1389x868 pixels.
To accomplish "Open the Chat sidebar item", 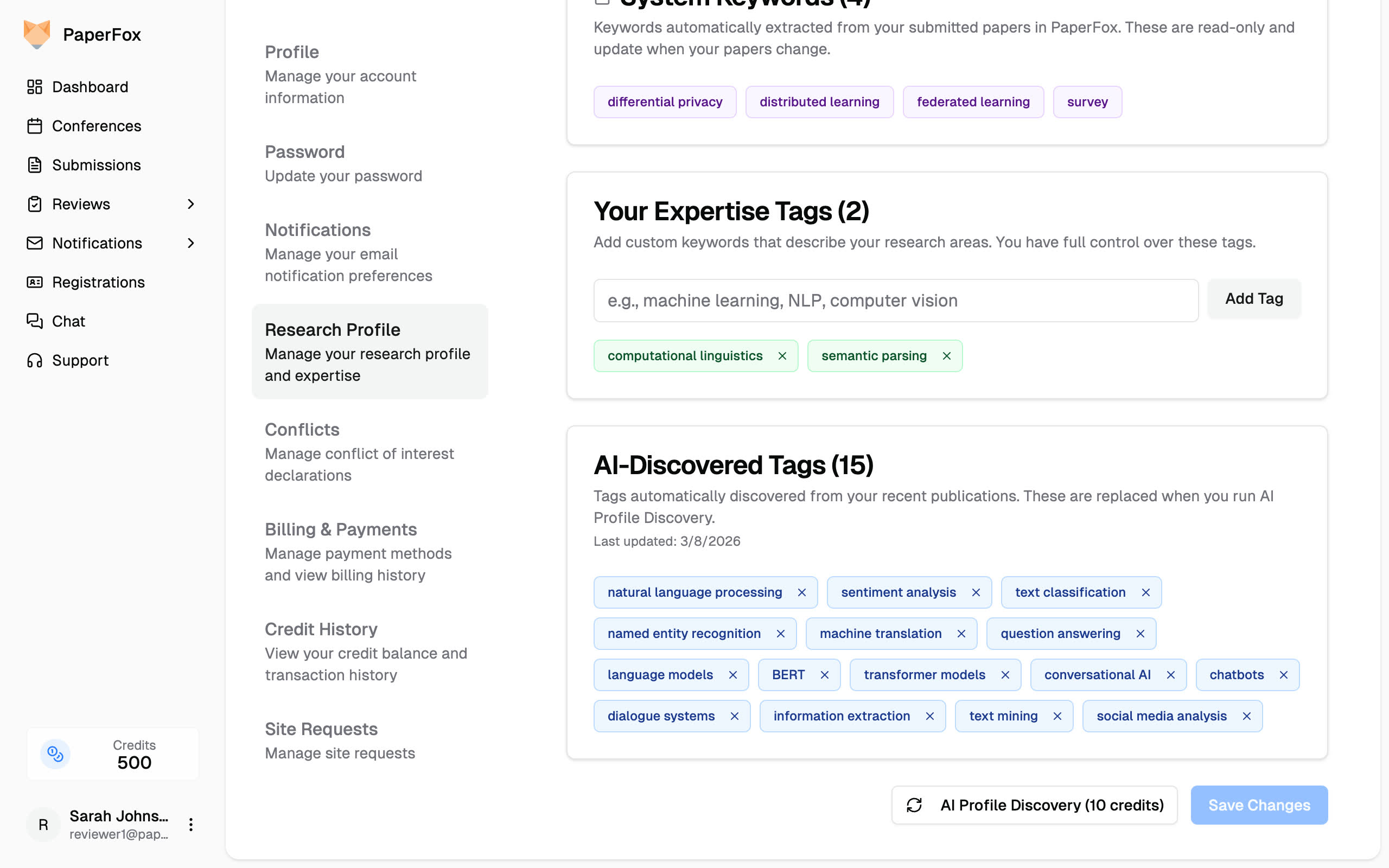I will pos(68,321).
